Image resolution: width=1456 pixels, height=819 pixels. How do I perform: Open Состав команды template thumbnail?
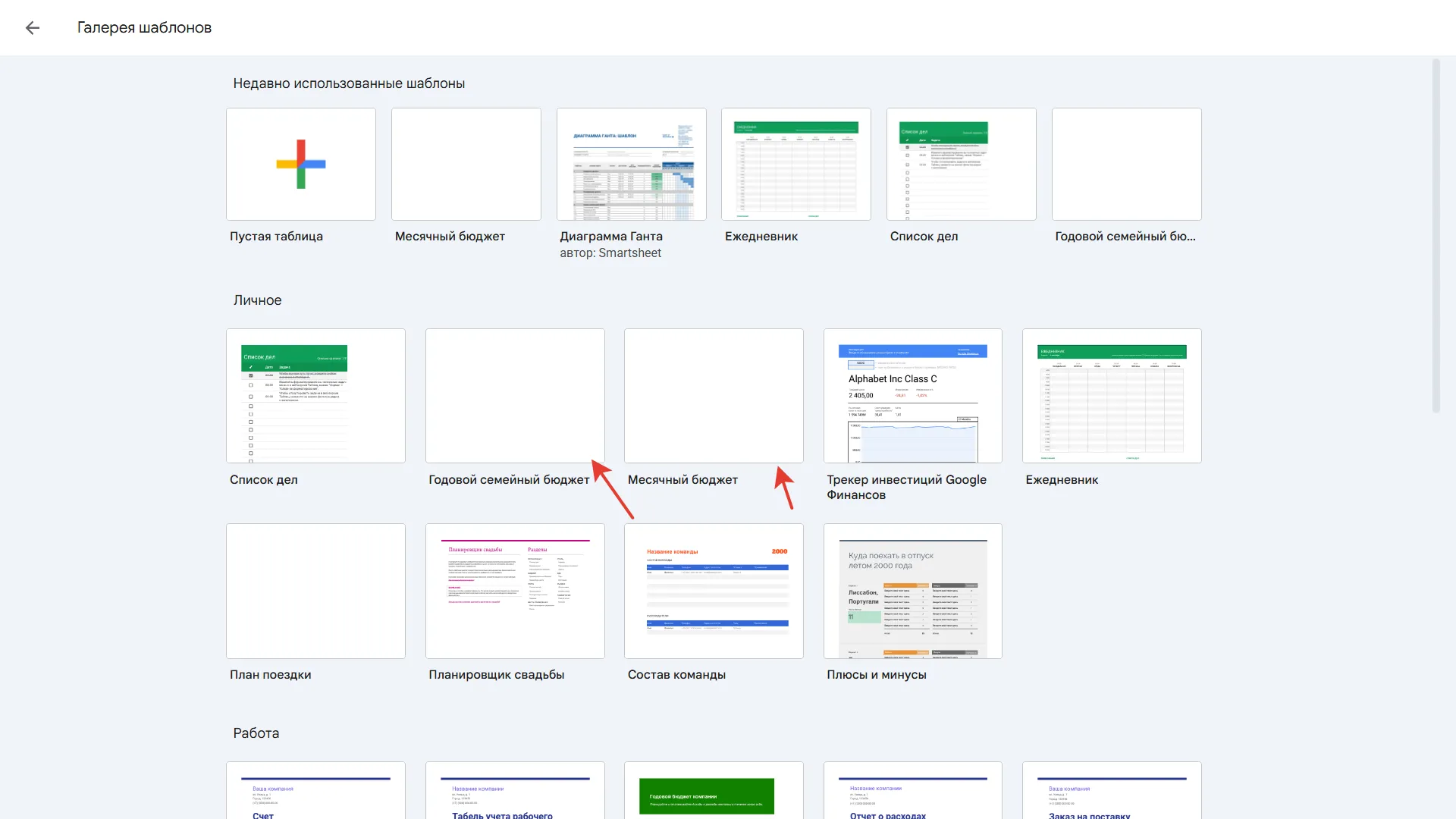714,591
